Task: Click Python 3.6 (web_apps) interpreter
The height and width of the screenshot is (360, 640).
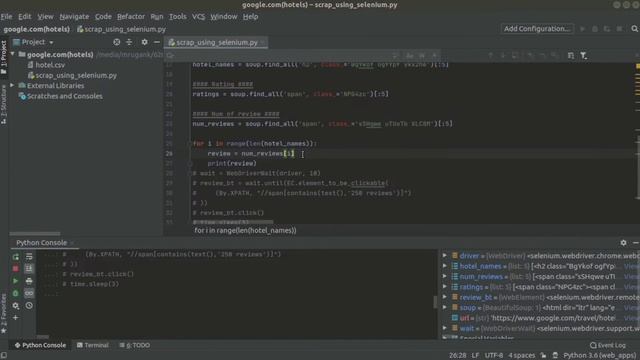Action: (600, 356)
